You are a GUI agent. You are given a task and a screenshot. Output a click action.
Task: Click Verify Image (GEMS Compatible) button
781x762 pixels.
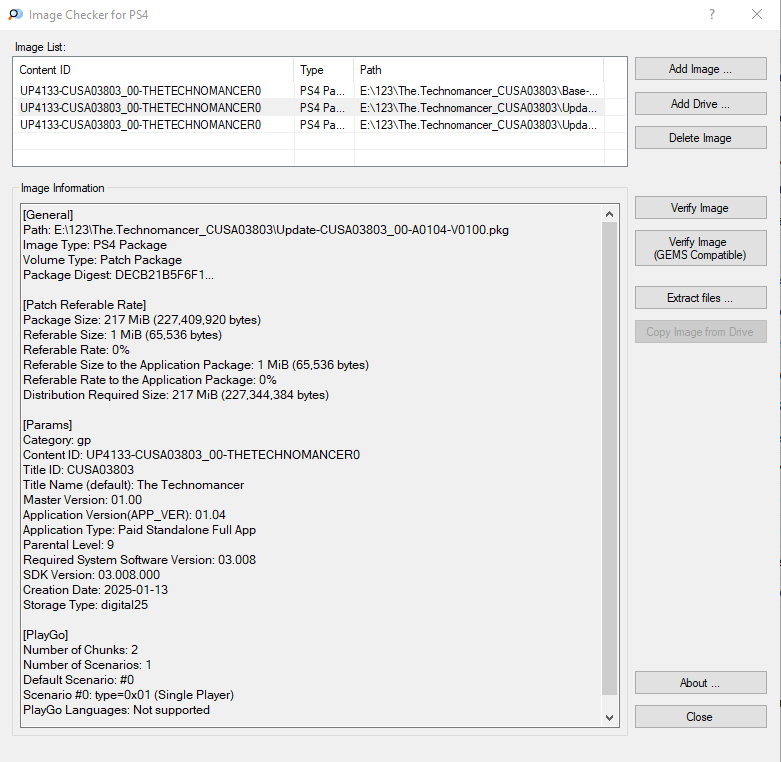(x=700, y=248)
